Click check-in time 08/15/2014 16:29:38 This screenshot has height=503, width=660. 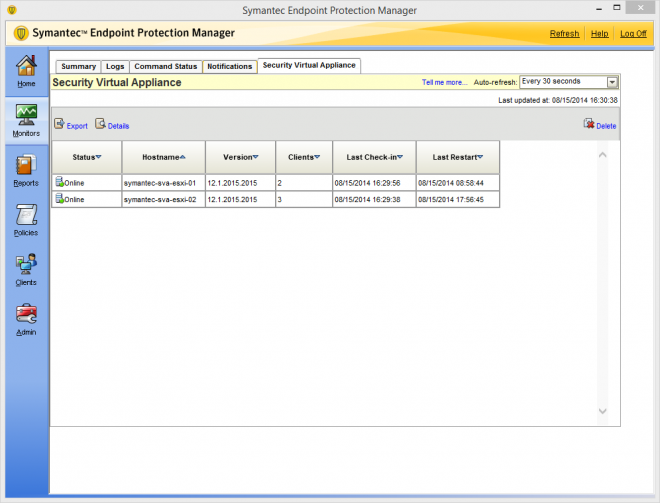tap(374, 200)
